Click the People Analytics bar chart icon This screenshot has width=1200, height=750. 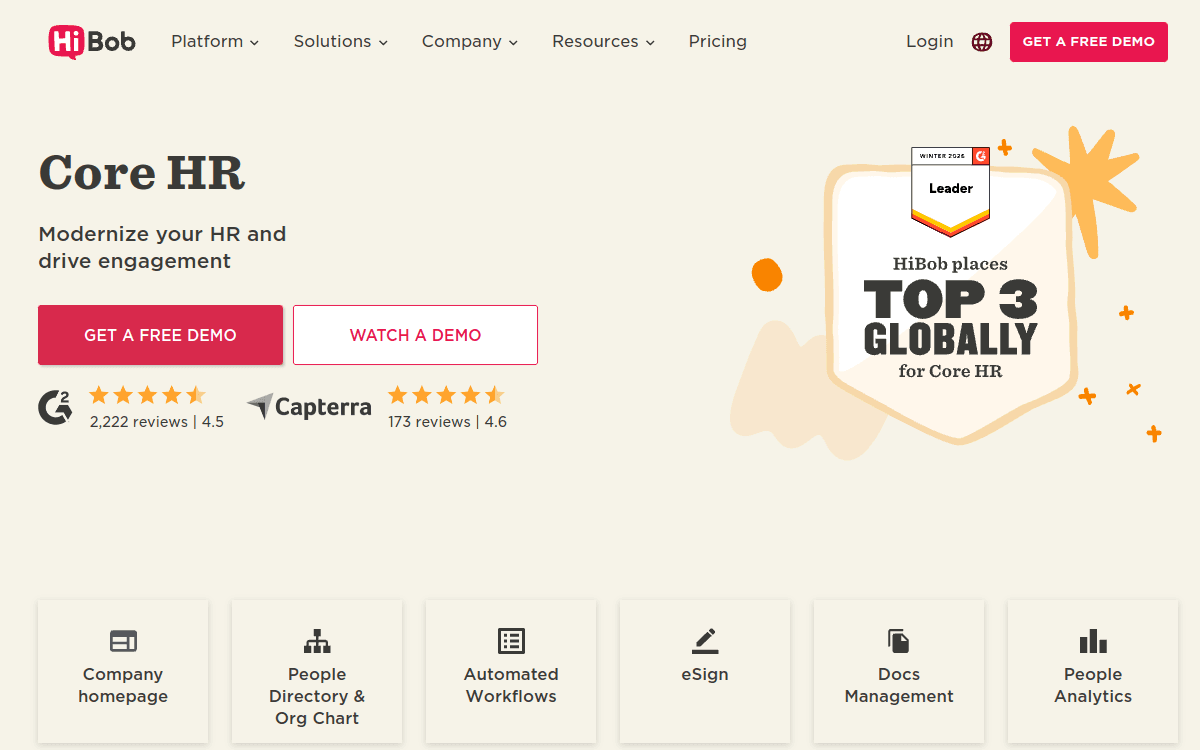(1093, 641)
